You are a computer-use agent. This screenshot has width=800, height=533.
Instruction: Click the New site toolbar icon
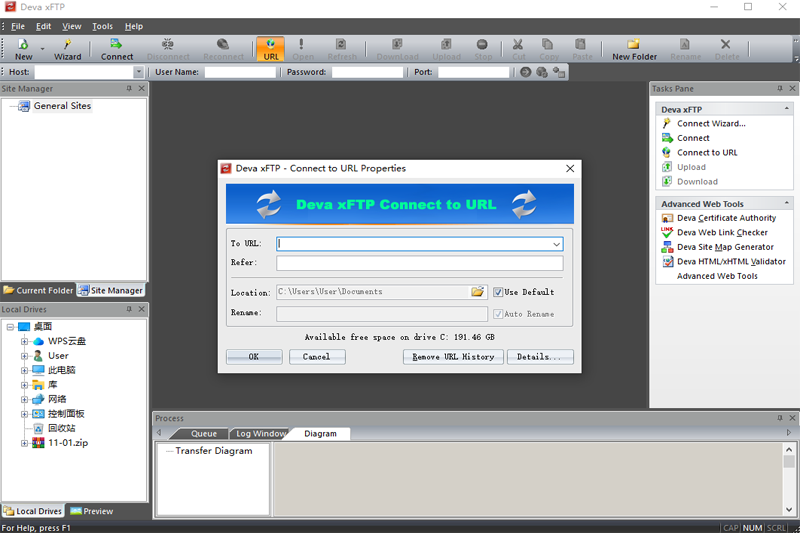(23, 49)
